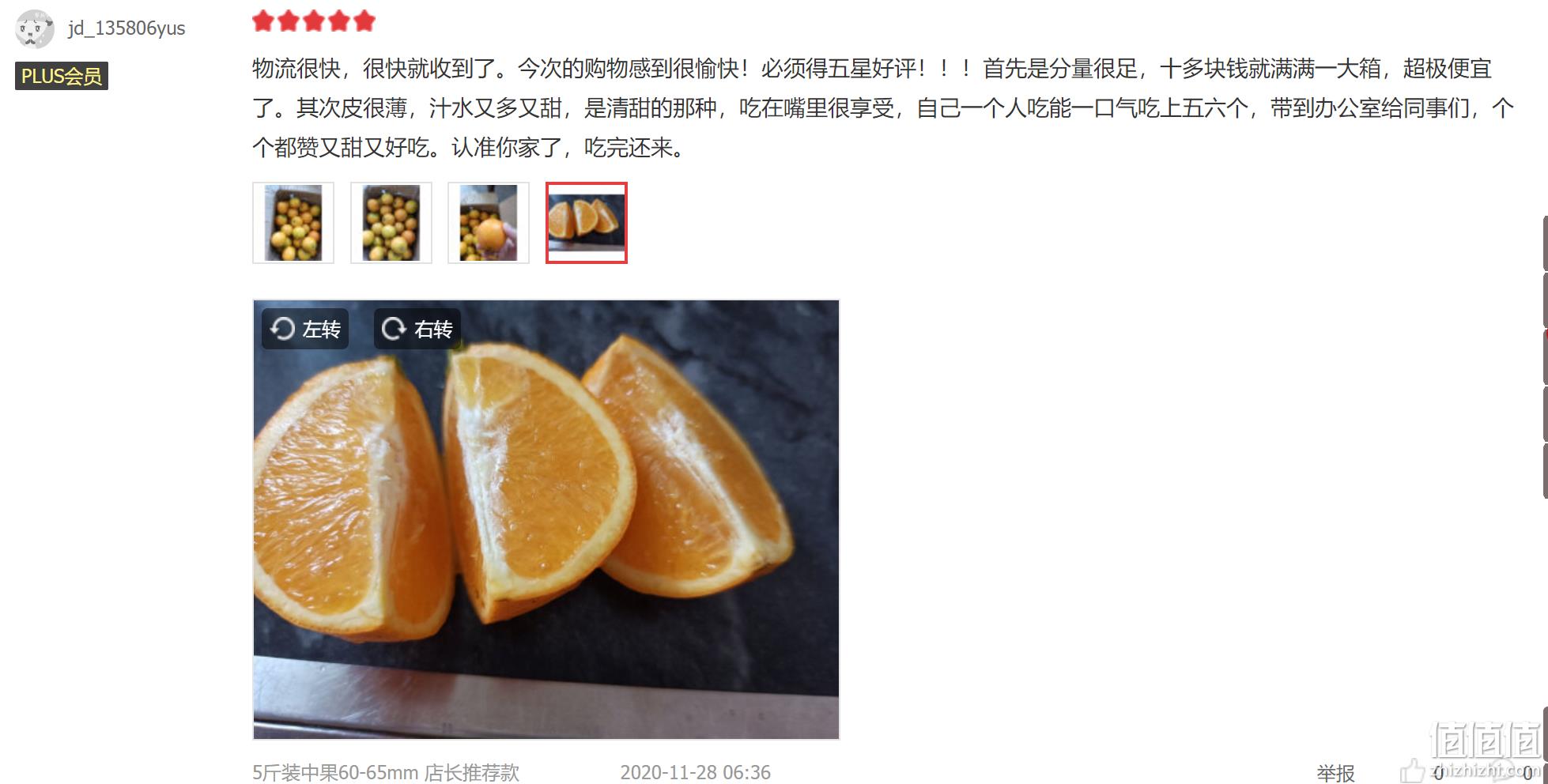The height and width of the screenshot is (784, 1548).
Task: Click the five red rating stars
Action: pos(314,21)
